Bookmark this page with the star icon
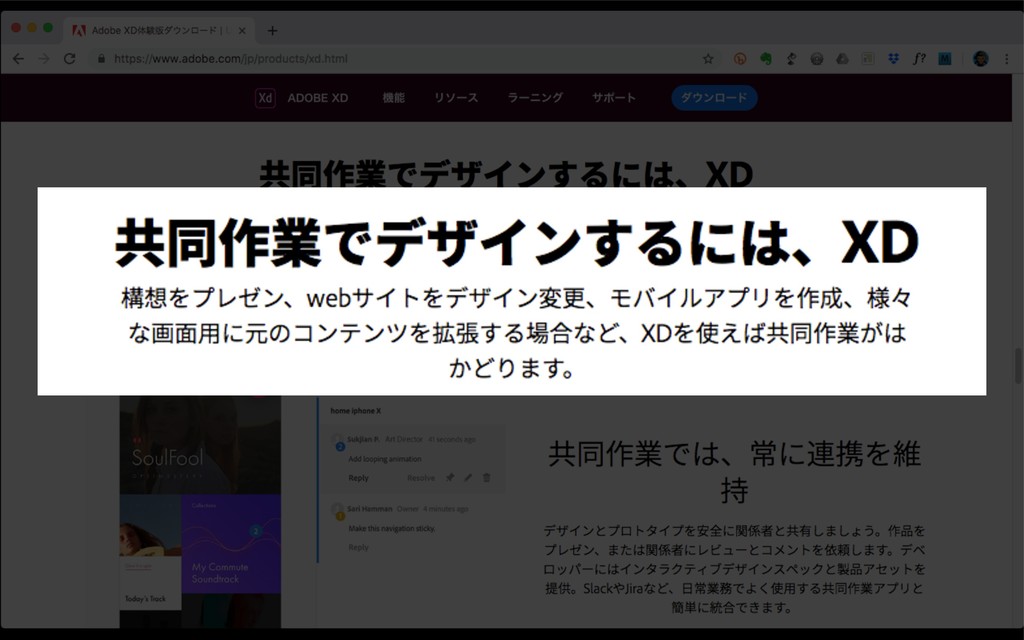 point(708,59)
